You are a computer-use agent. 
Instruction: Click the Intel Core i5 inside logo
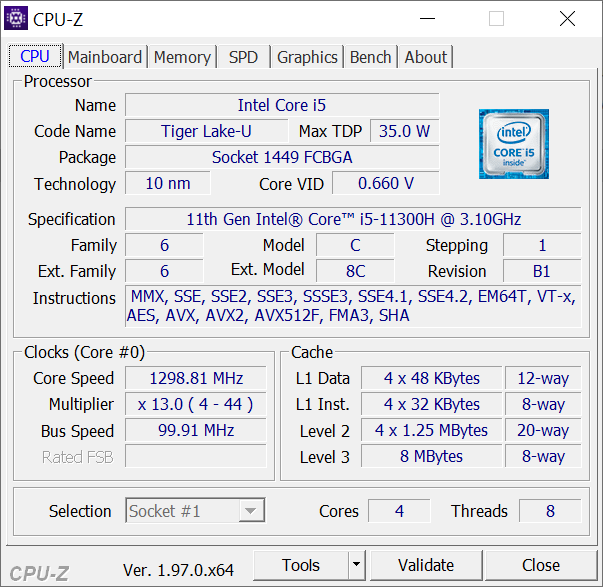pos(514,144)
